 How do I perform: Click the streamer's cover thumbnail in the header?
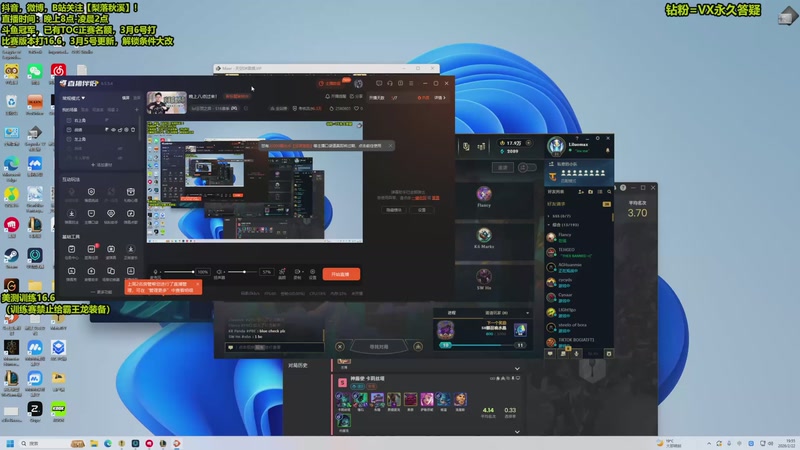click(166, 103)
